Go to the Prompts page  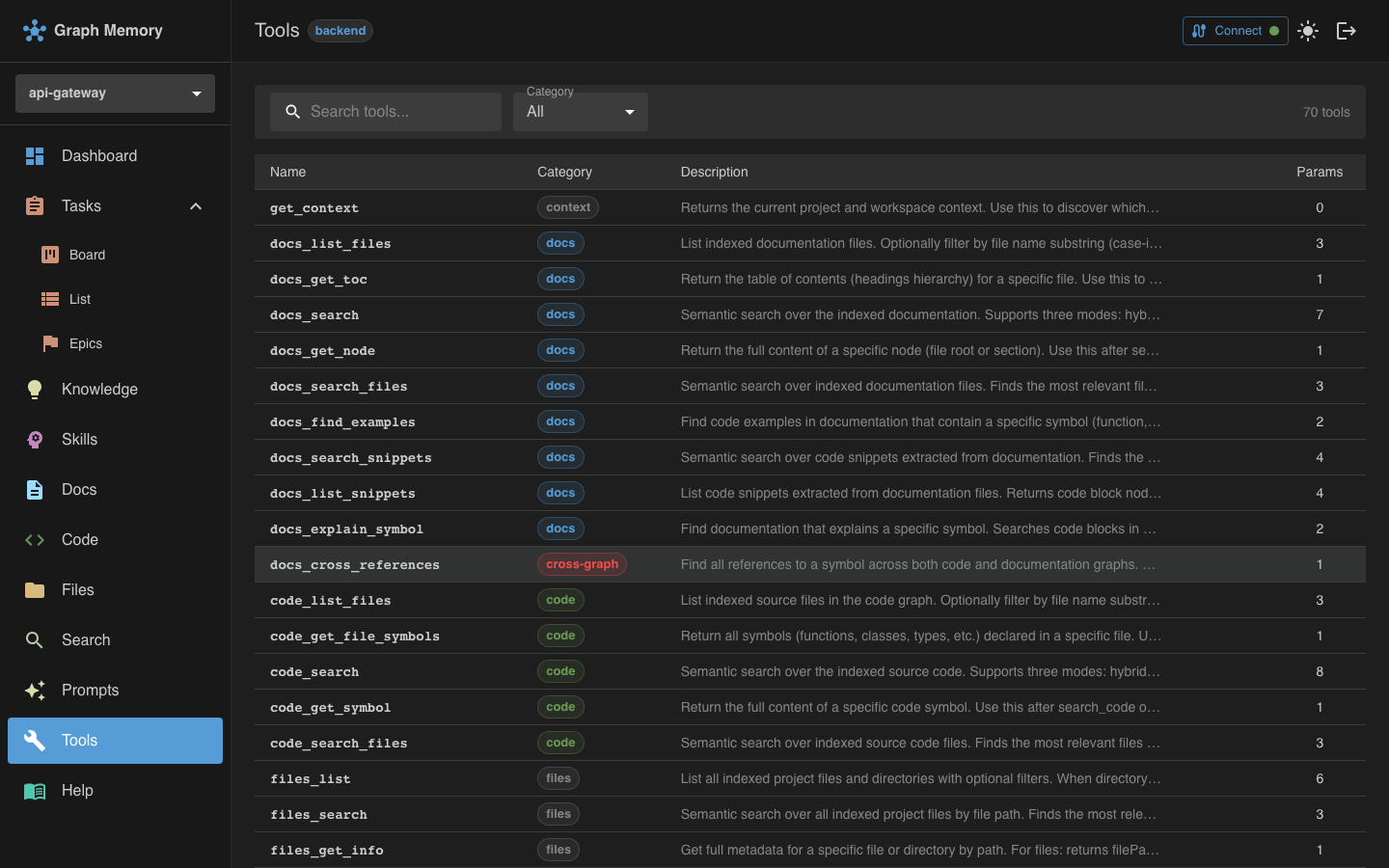point(115,691)
